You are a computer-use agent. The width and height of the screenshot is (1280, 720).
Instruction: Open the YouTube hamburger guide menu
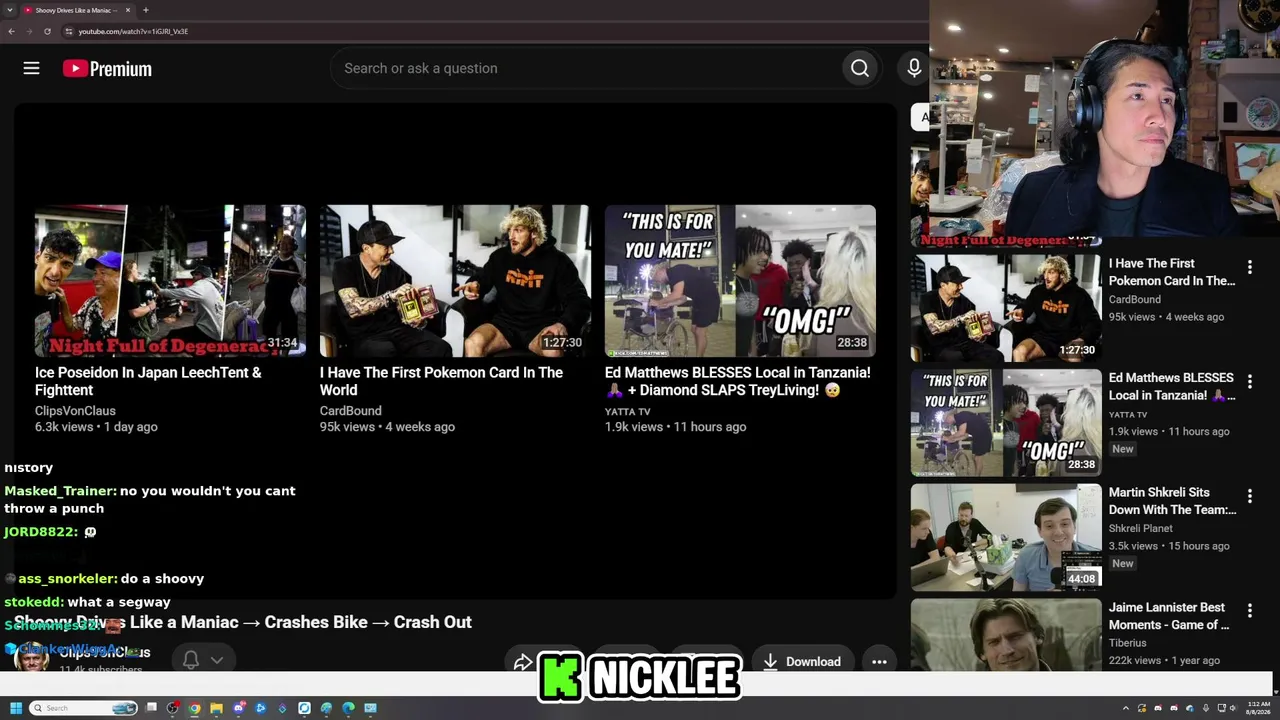[31, 68]
